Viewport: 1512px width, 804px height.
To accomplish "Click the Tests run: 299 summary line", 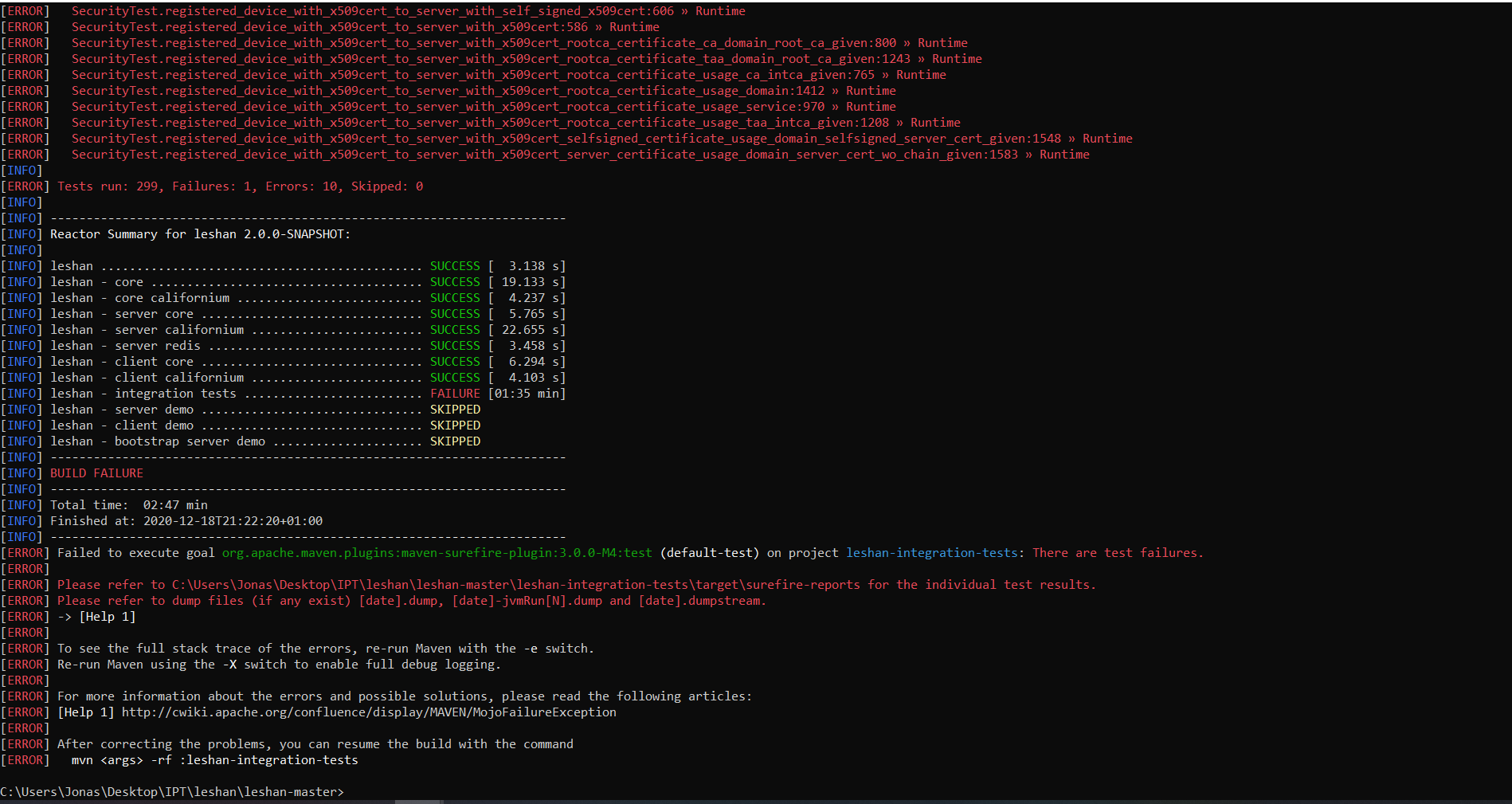I will [236, 186].
